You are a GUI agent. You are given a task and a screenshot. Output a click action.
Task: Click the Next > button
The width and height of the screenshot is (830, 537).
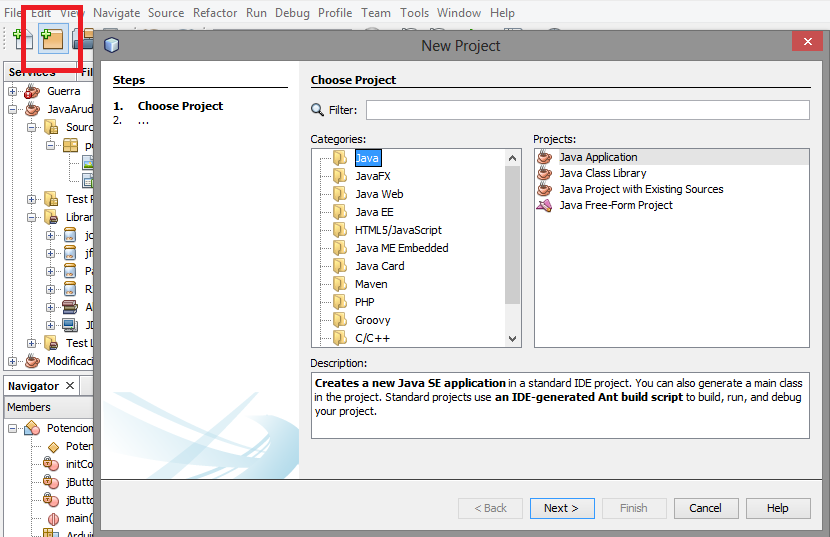562,508
